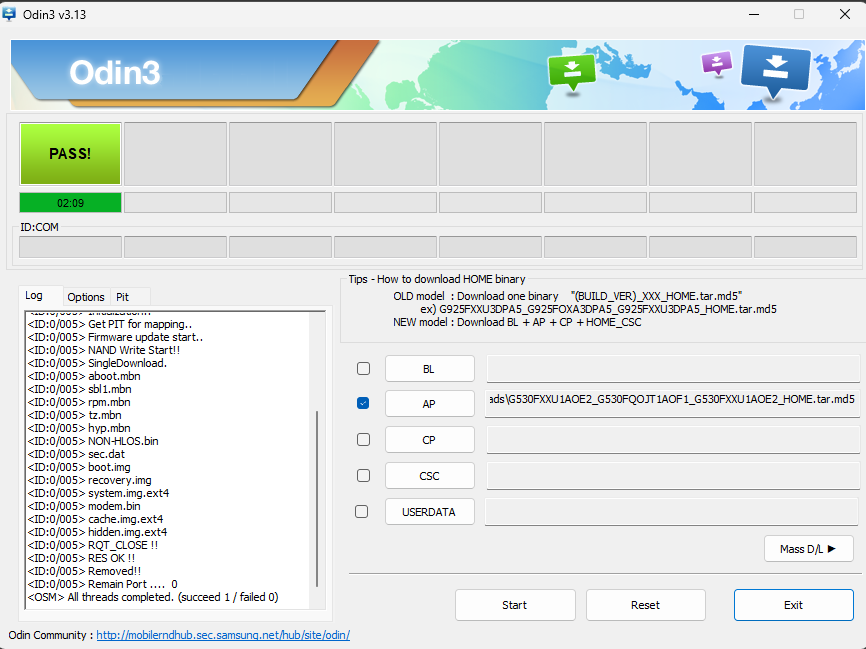
Task: Click the AP file button
Action: 430,404
